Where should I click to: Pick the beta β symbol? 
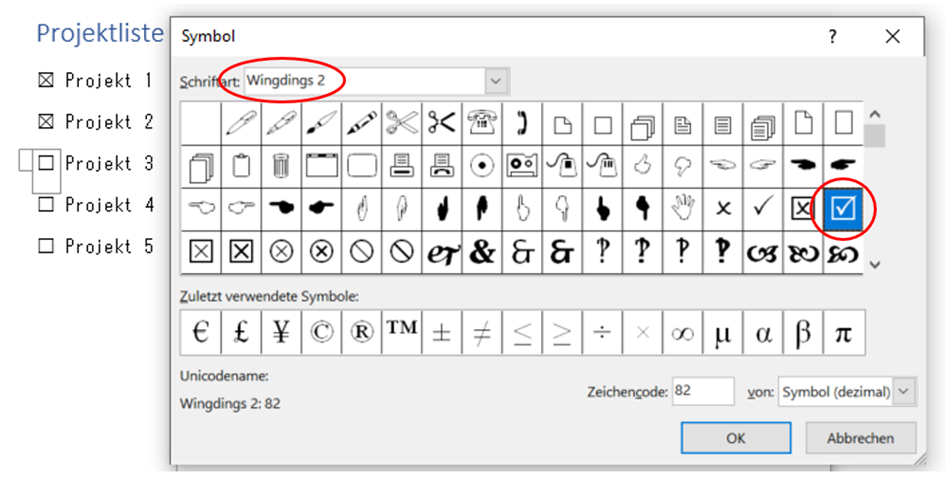coord(803,333)
